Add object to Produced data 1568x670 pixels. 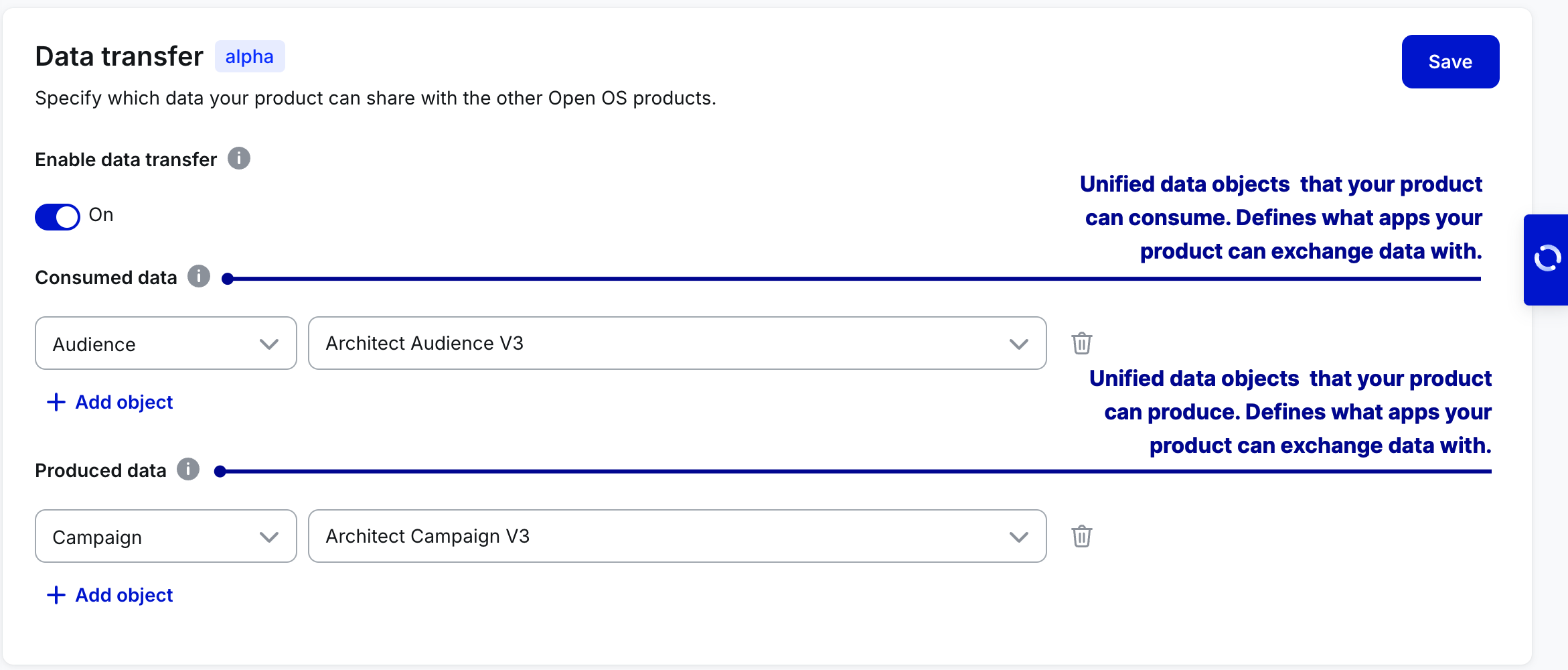click(x=124, y=595)
